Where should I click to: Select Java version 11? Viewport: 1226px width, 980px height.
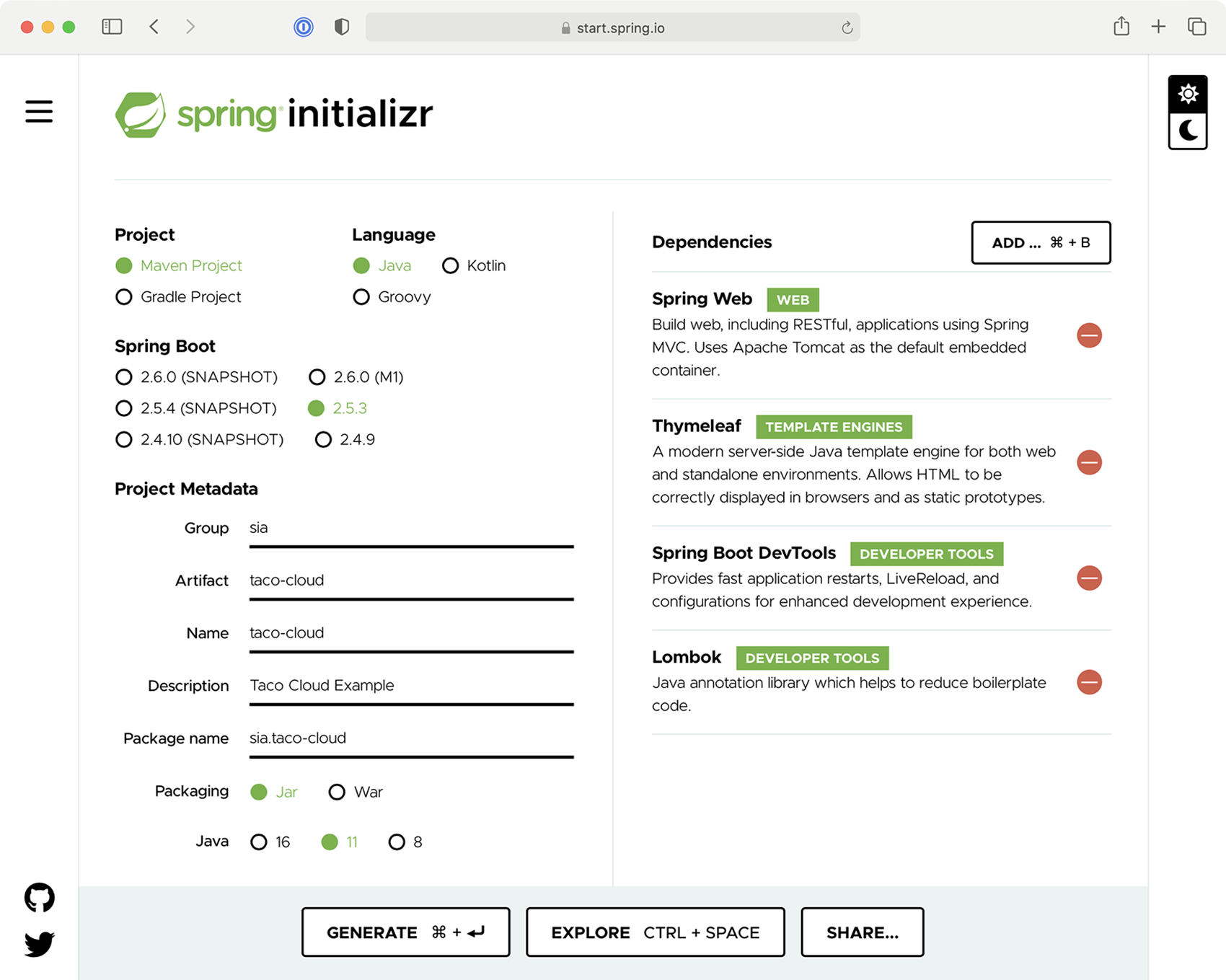pos(340,842)
